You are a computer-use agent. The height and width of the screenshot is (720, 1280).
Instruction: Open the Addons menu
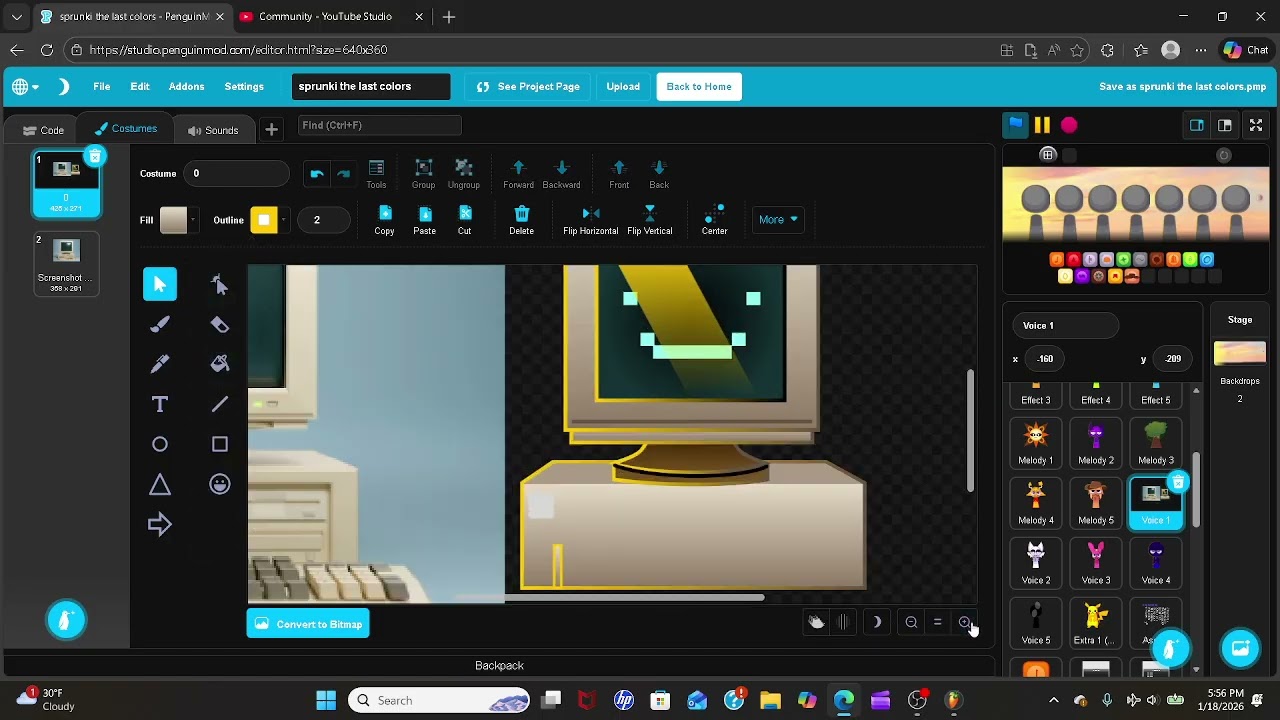point(186,87)
